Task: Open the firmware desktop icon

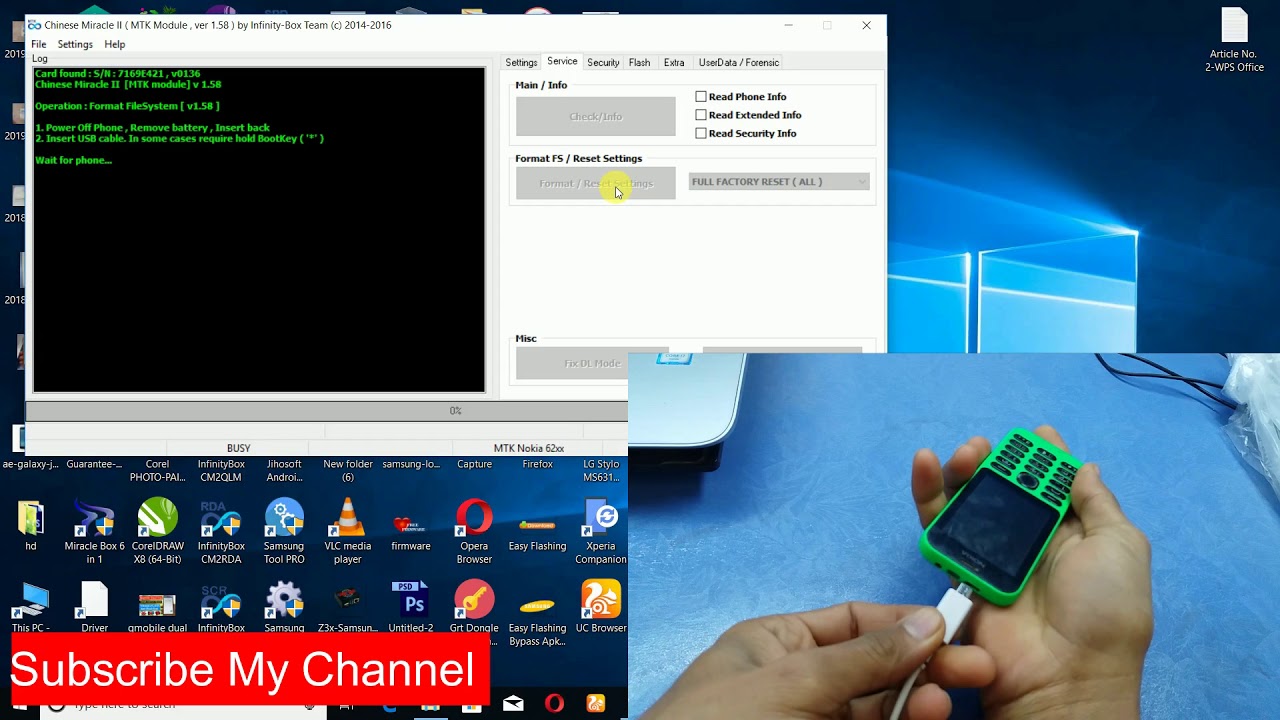Action: click(x=411, y=525)
